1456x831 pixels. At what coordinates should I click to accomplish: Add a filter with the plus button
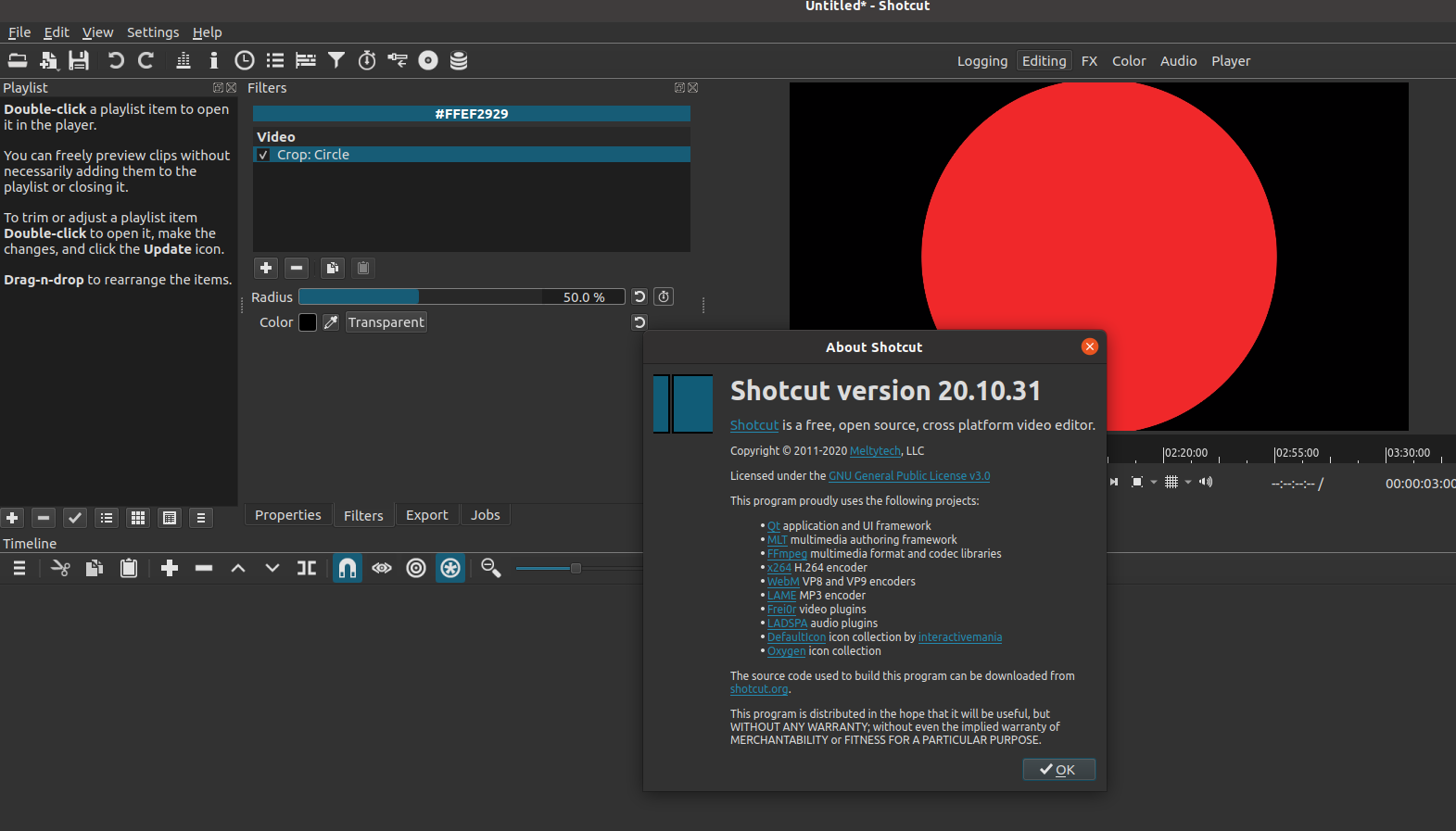coord(266,268)
